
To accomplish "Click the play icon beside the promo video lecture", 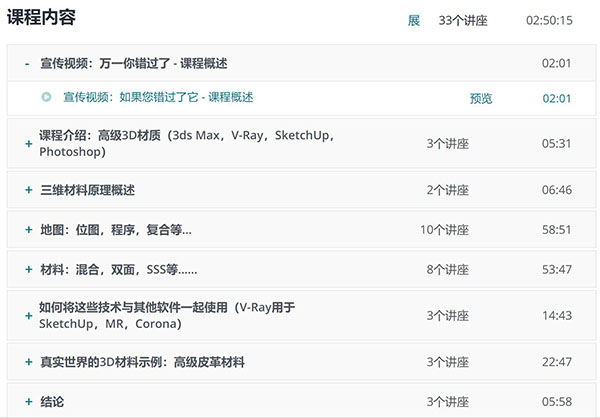I will pos(47,98).
